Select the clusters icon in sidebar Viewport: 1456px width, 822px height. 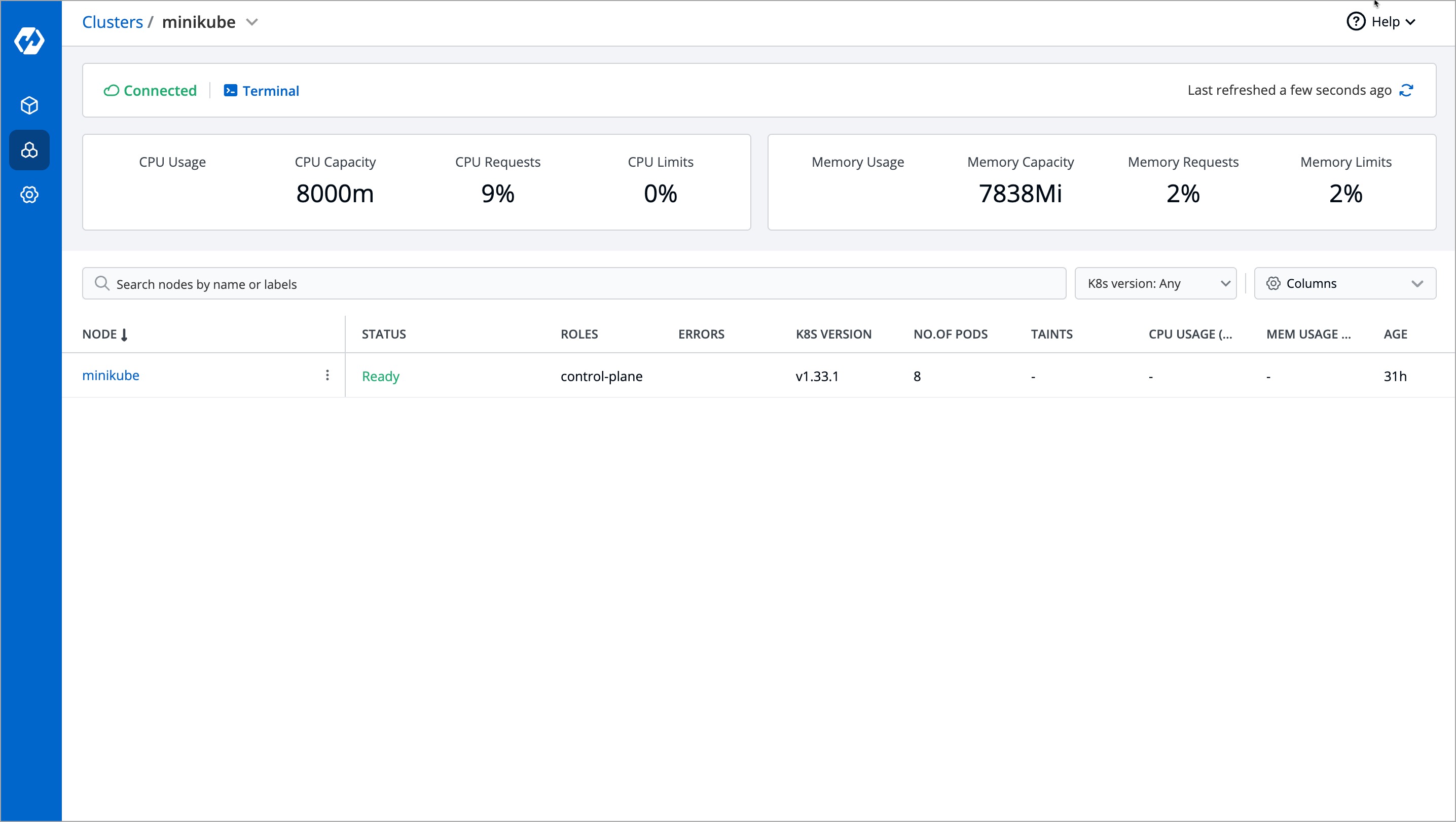click(x=29, y=151)
